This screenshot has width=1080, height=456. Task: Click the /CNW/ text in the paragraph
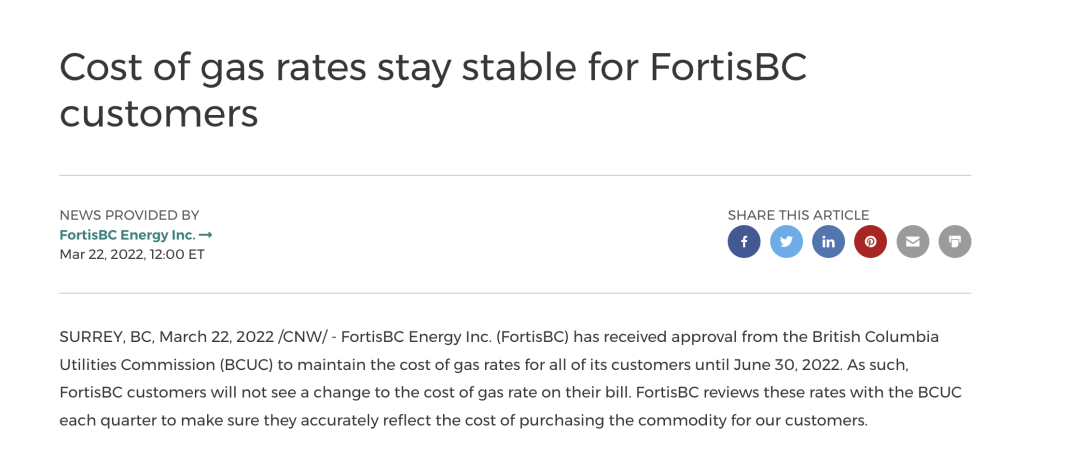(x=299, y=337)
